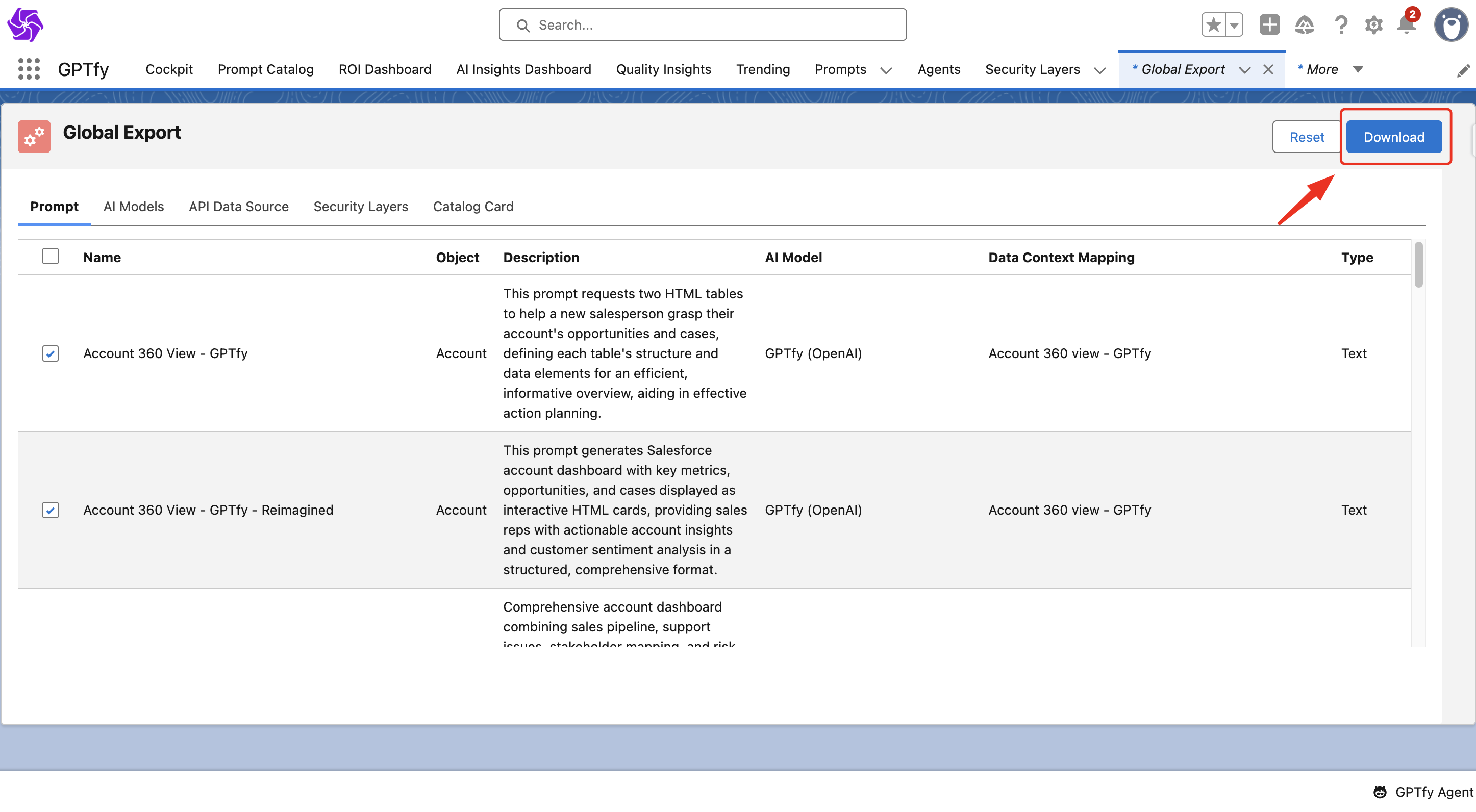Expand the Security Layers nav dropdown chevron

(x=1099, y=70)
